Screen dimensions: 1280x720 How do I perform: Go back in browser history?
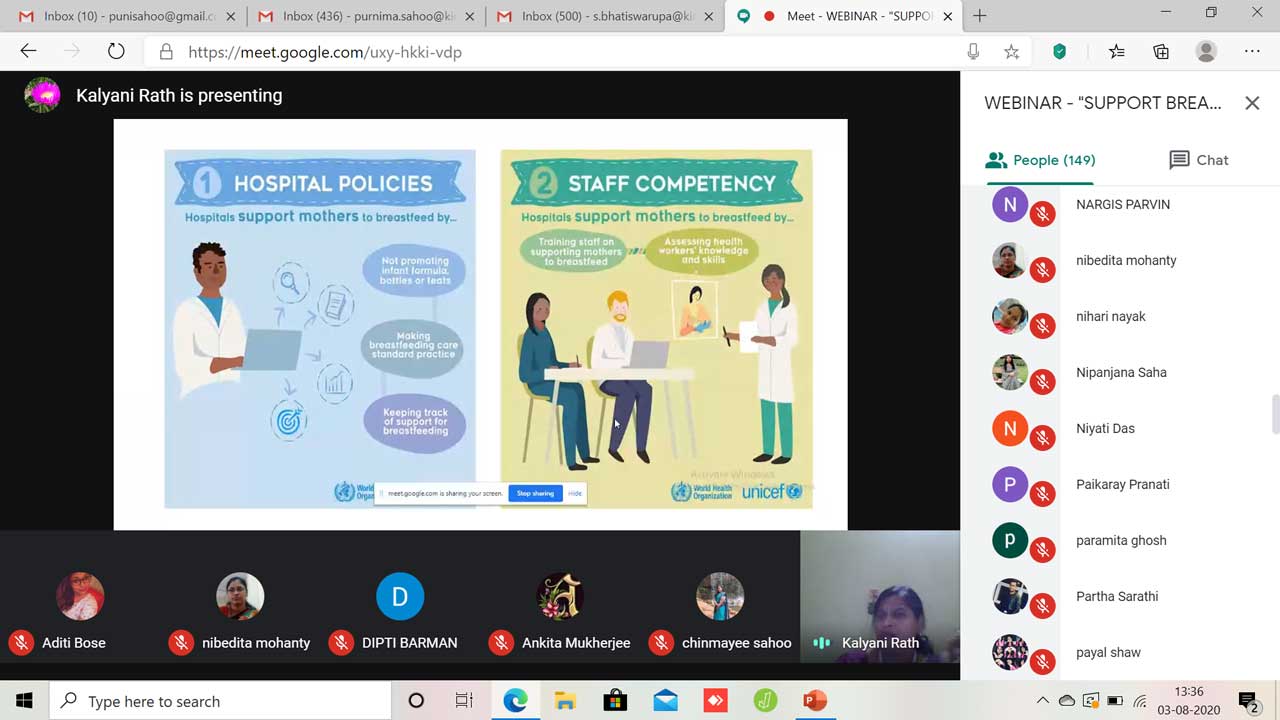pos(28,52)
